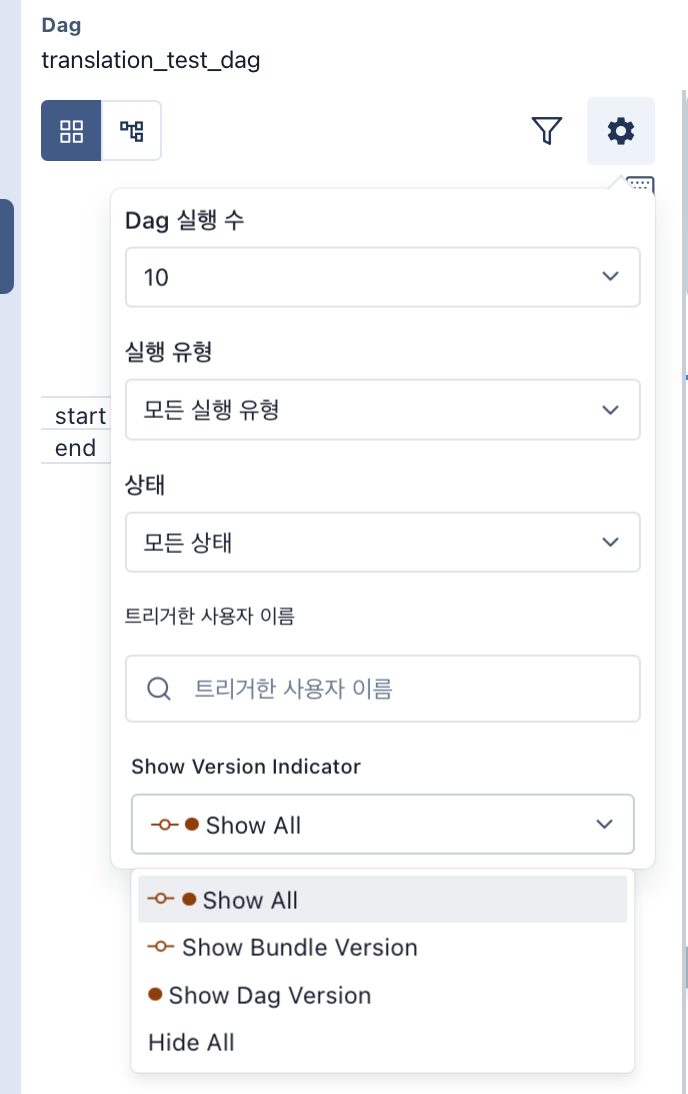
Task: Open the filter funnel icon
Action: [547, 130]
